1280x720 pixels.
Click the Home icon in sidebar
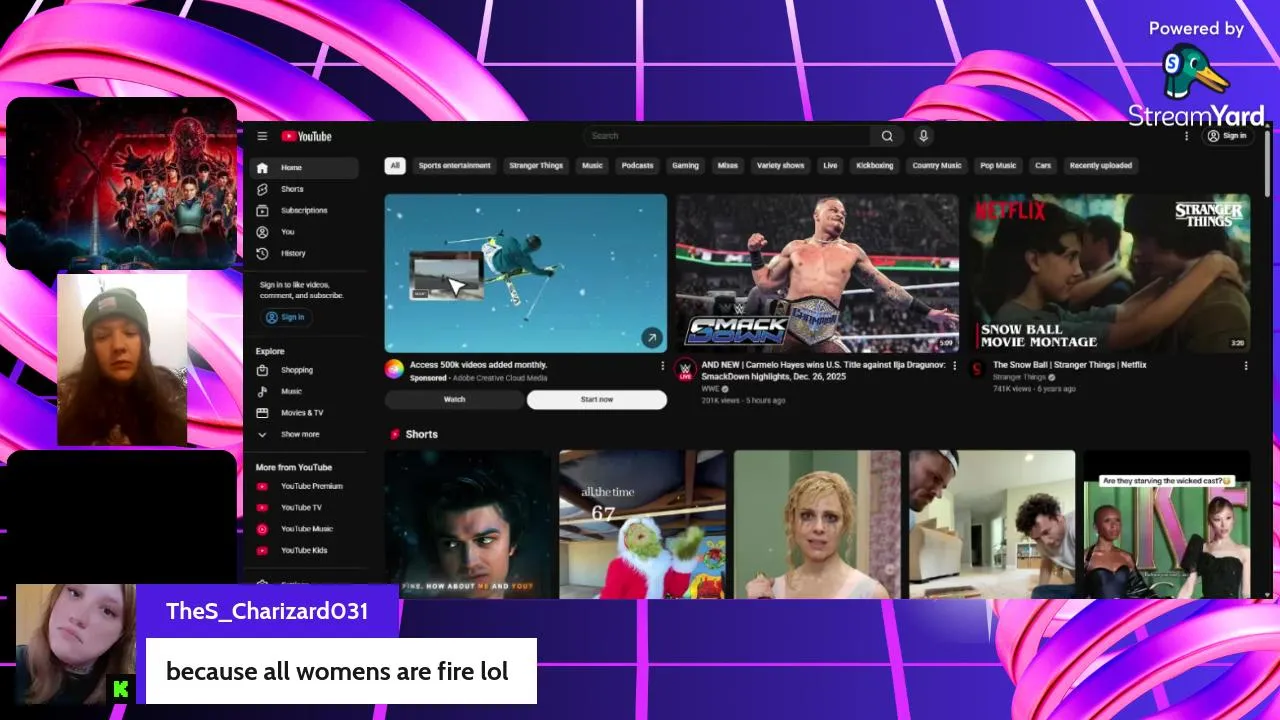[x=262, y=168]
